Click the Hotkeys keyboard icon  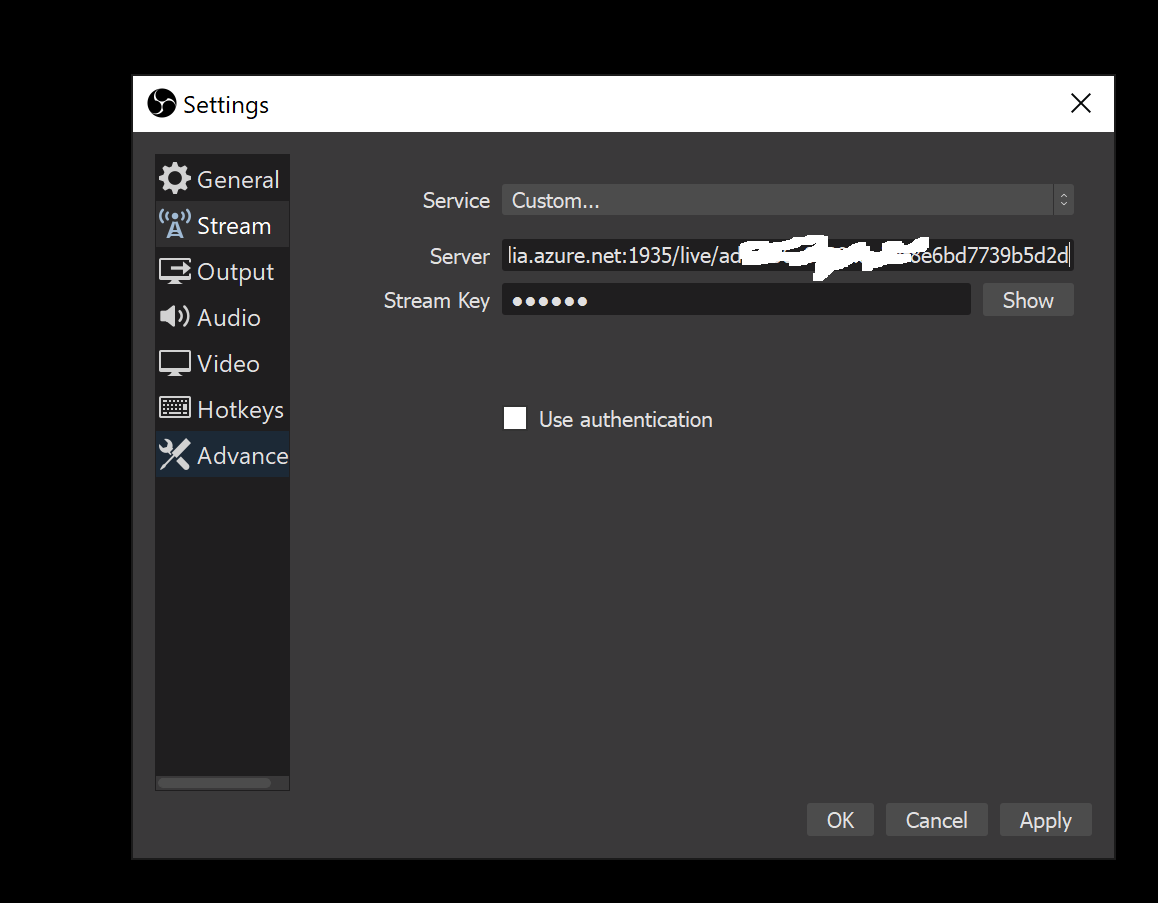click(175, 409)
